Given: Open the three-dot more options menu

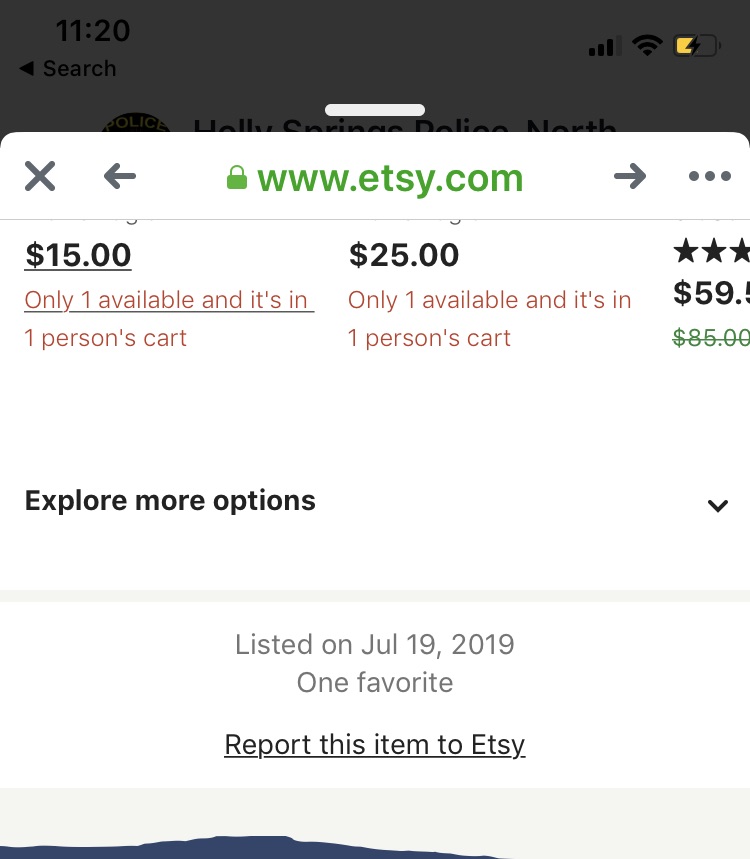Looking at the screenshot, I should [710, 177].
